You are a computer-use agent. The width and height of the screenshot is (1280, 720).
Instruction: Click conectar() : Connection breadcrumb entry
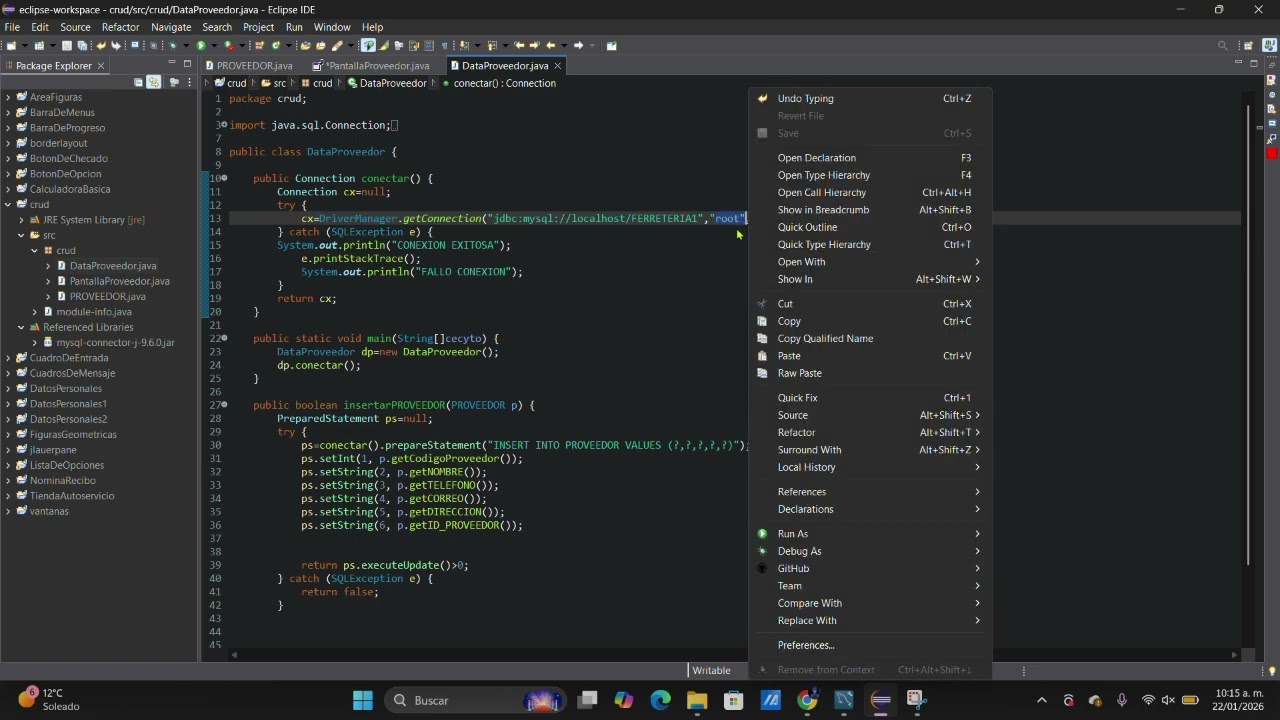[504, 84]
